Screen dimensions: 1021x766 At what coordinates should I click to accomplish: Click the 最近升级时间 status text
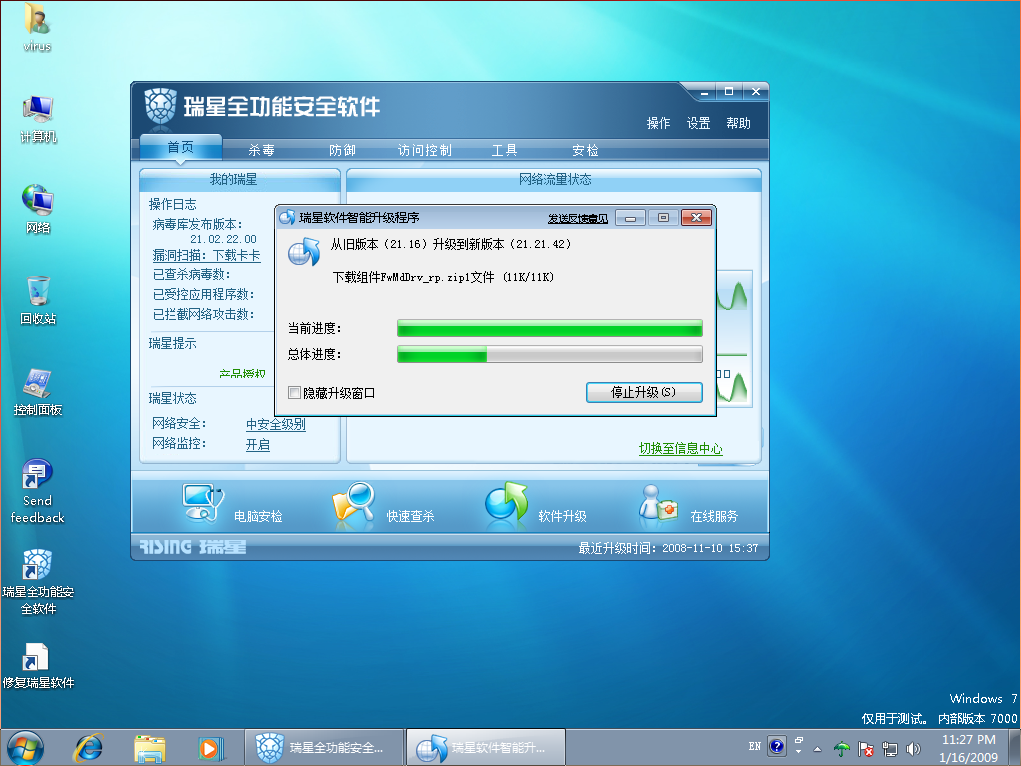click(669, 548)
